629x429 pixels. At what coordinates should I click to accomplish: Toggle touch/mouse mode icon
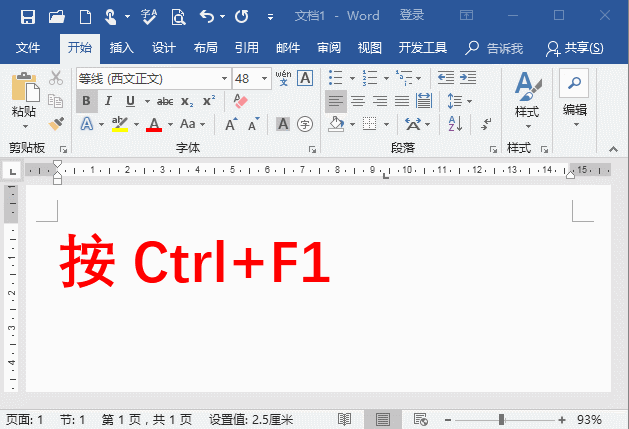111,17
